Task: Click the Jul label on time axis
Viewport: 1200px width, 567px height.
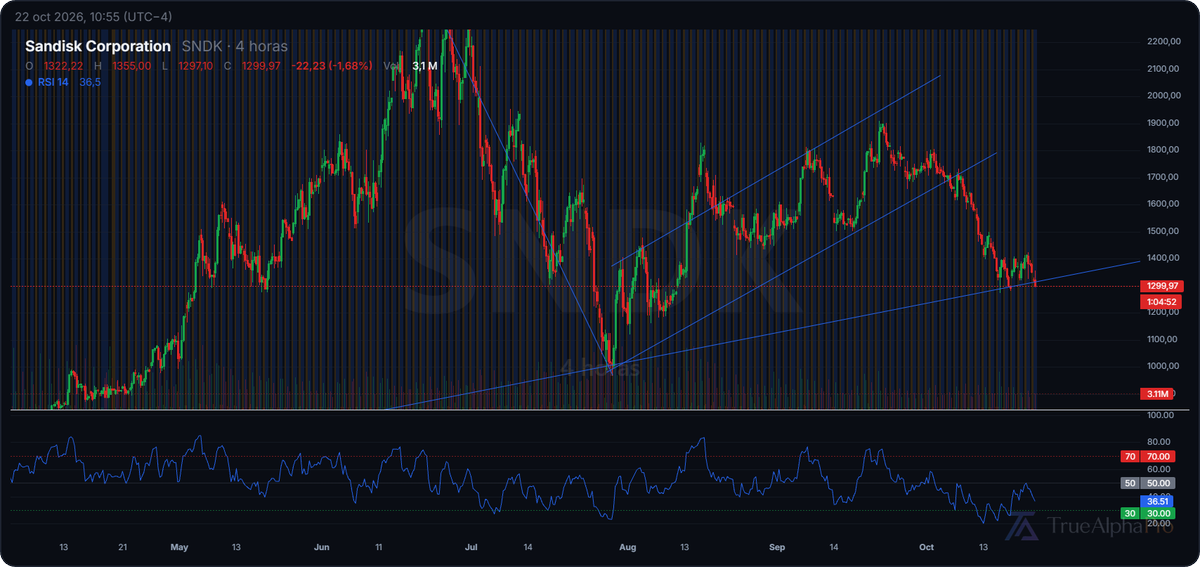Action: click(471, 547)
